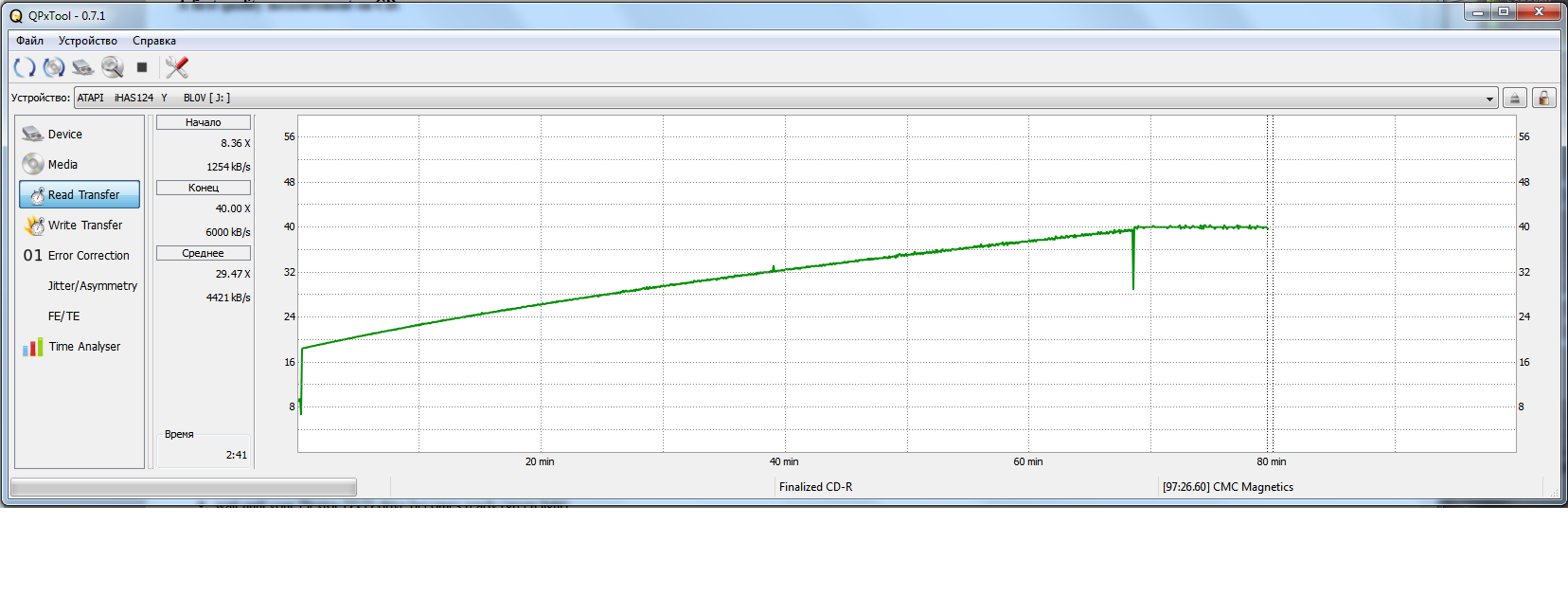
Task: Open the Справка help menu
Action: [154, 41]
